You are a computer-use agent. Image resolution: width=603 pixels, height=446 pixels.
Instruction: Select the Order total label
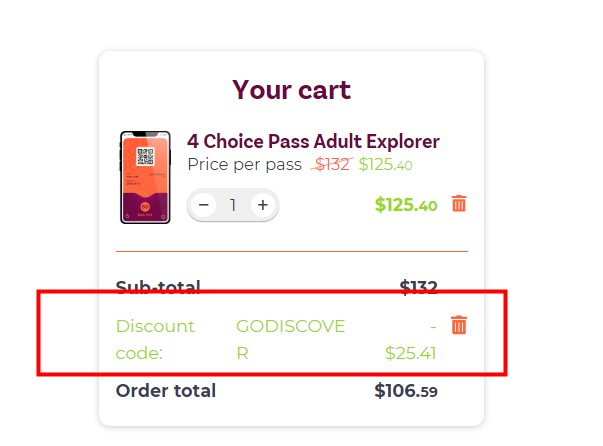(166, 391)
